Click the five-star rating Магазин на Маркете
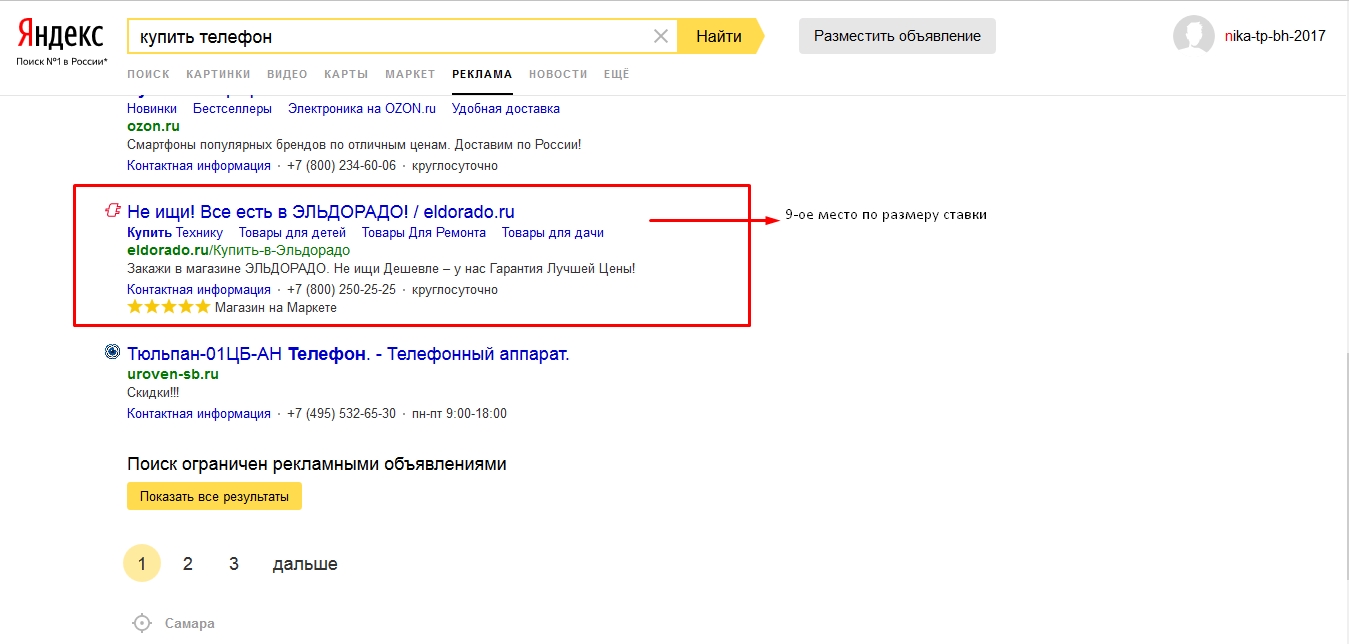Screen dimensions: 1349x644 [x=169, y=307]
